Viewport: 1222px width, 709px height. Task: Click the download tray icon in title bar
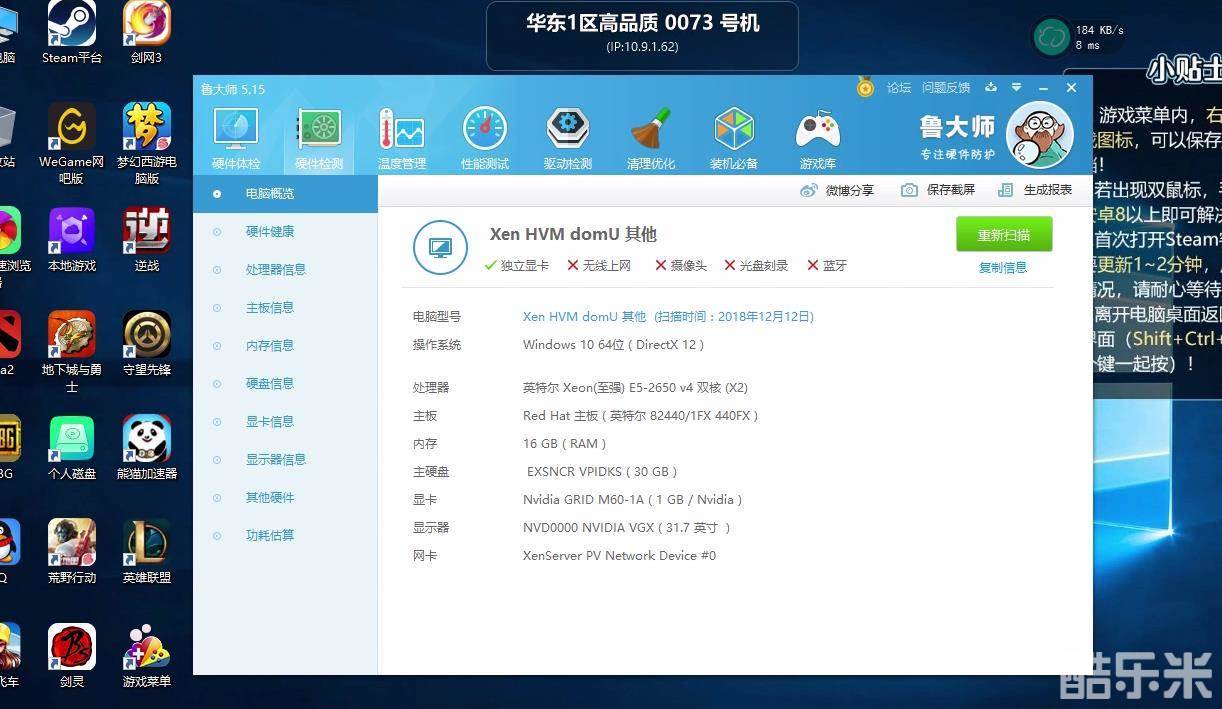pyautogui.click(x=990, y=88)
